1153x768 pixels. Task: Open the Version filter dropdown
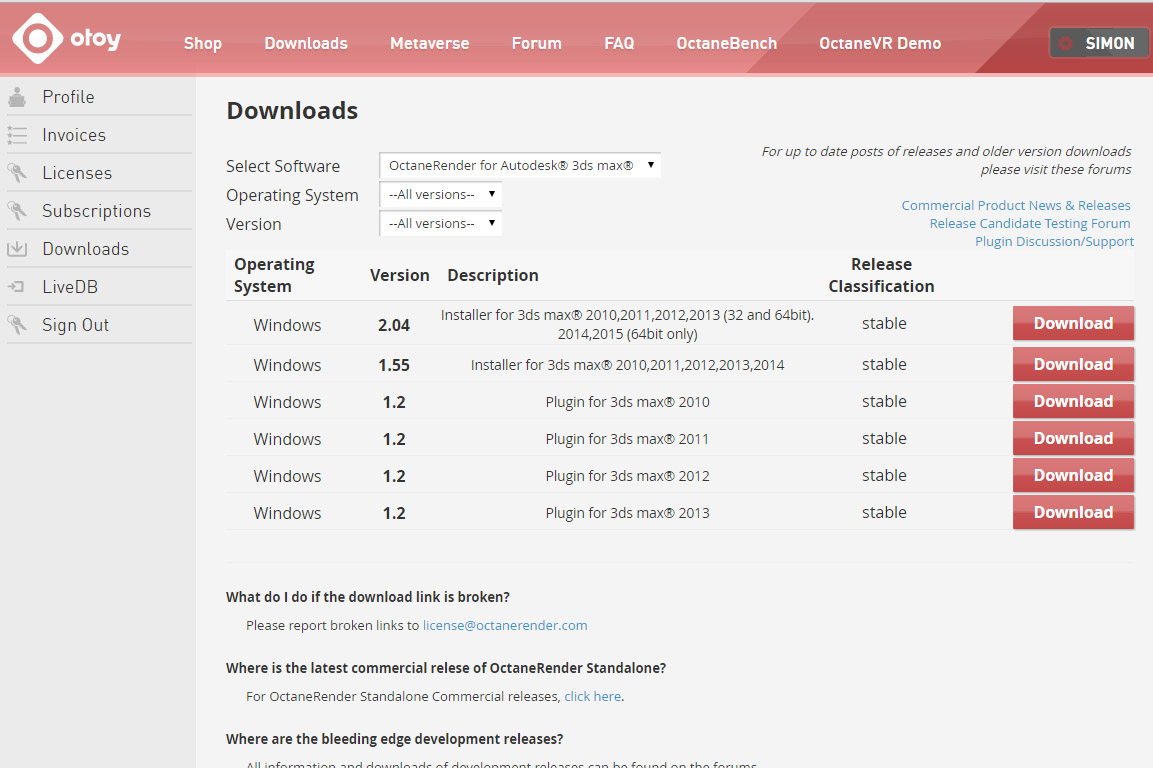(x=440, y=224)
